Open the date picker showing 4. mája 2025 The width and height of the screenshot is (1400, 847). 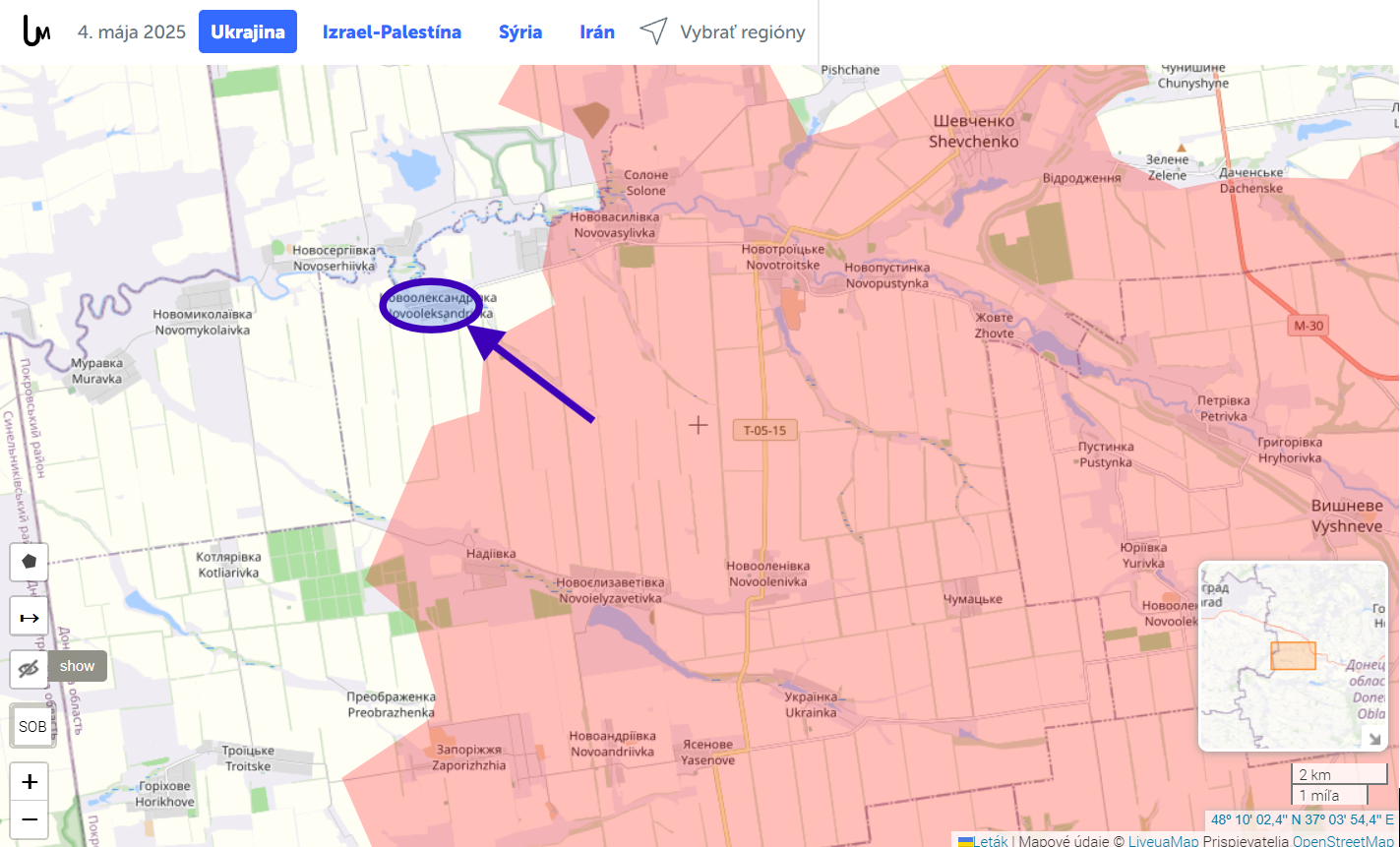(x=132, y=32)
